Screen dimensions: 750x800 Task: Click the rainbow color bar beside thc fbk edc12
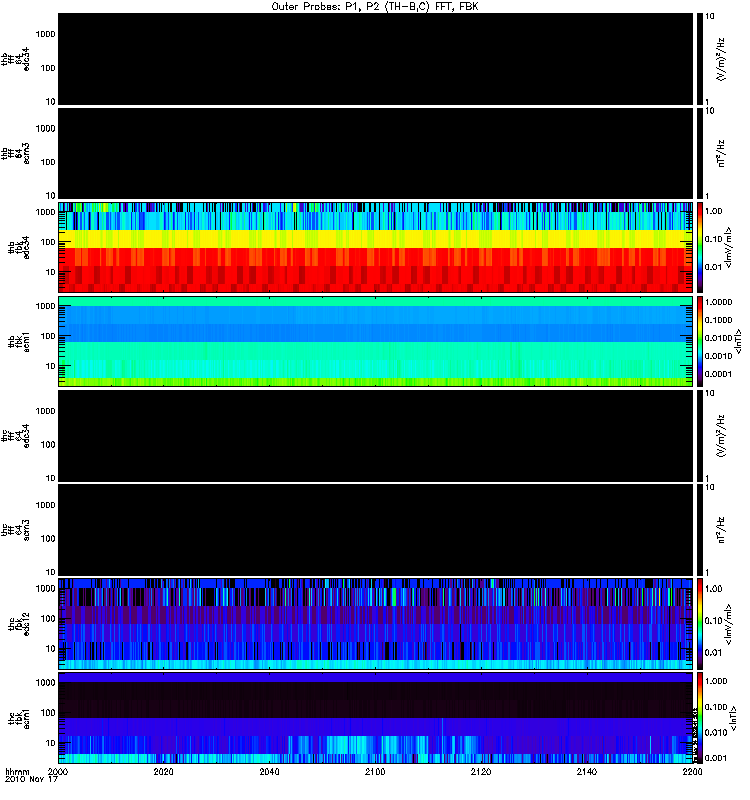point(700,623)
